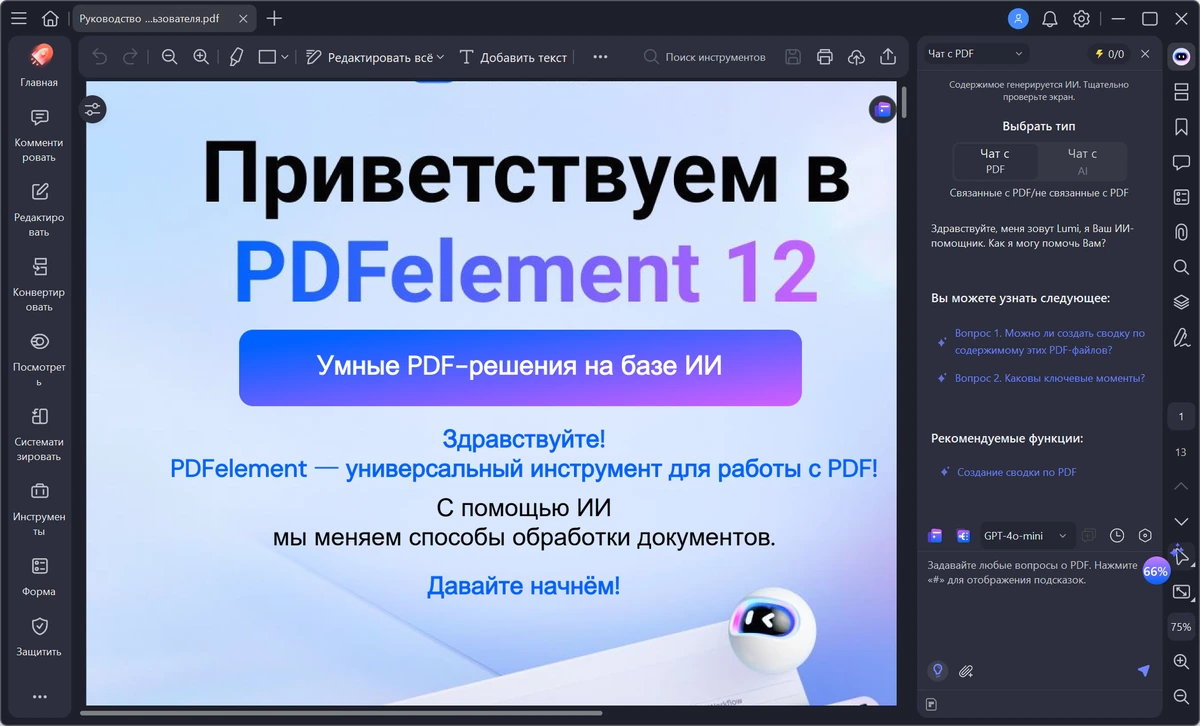Open a new tab with plus
1200x726 pixels.
(274, 18)
